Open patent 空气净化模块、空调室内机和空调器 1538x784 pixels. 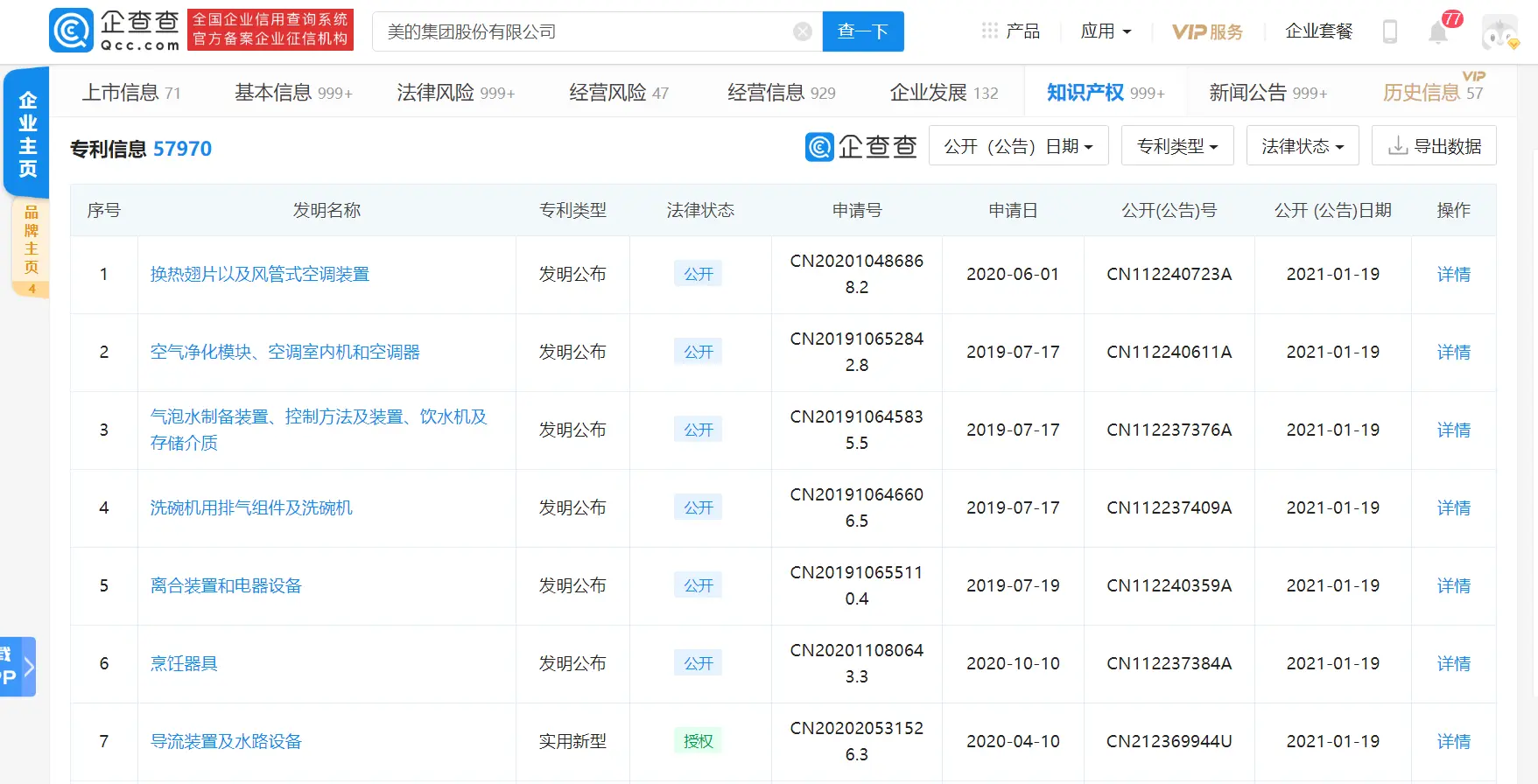[285, 352]
